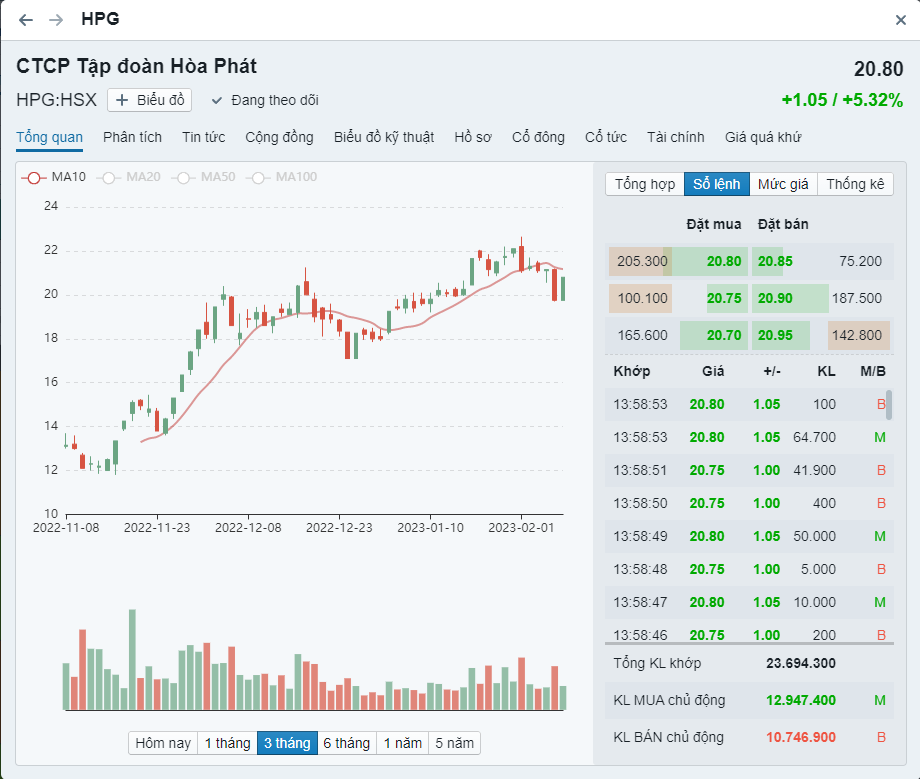Open the Thống kê view

point(855,184)
